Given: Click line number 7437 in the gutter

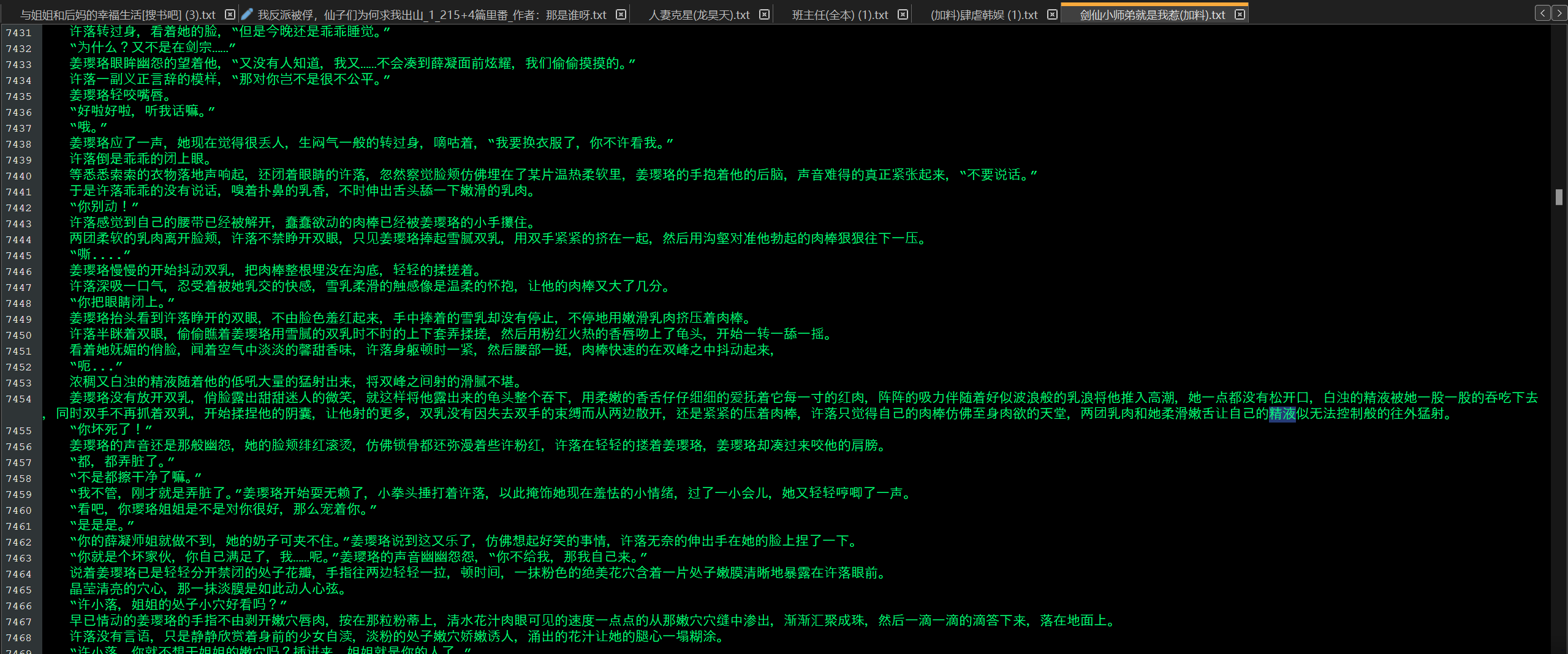Looking at the screenshot, I should click(x=18, y=128).
